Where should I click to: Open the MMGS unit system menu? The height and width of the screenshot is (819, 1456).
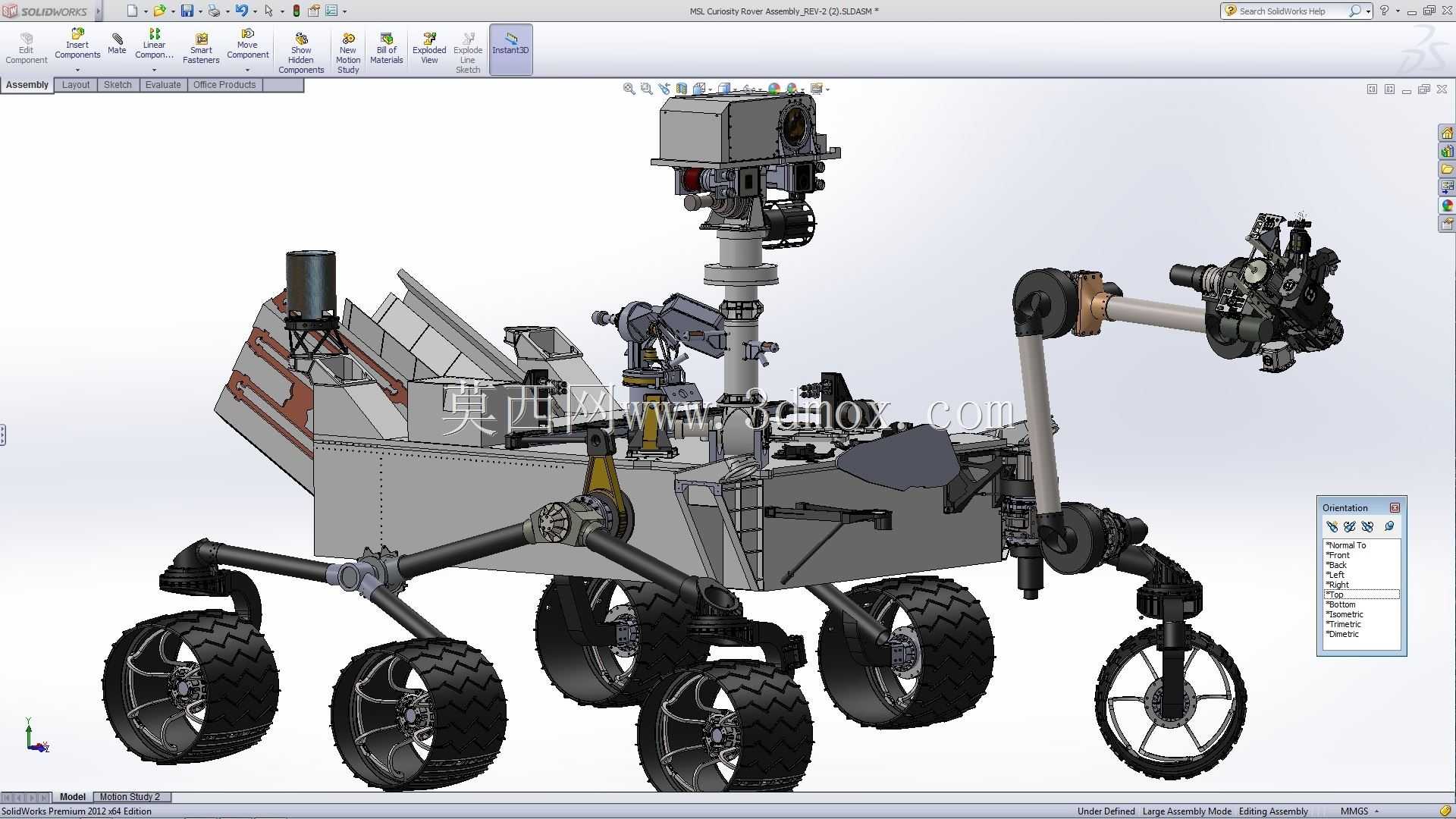(x=1360, y=811)
